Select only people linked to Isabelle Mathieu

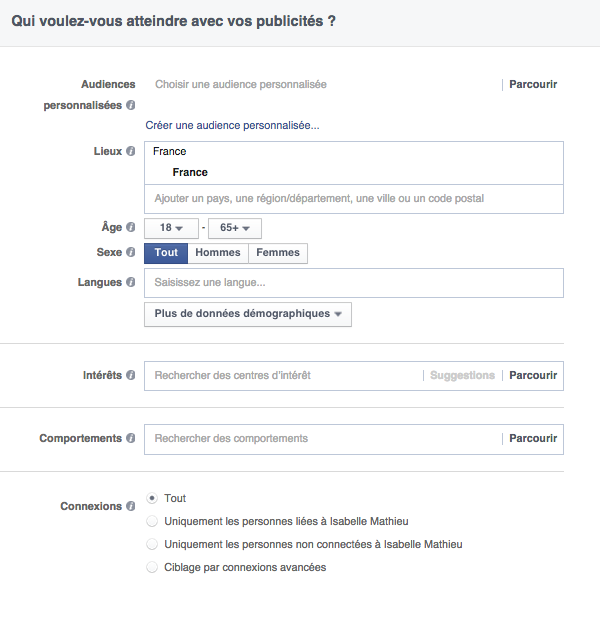152,521
